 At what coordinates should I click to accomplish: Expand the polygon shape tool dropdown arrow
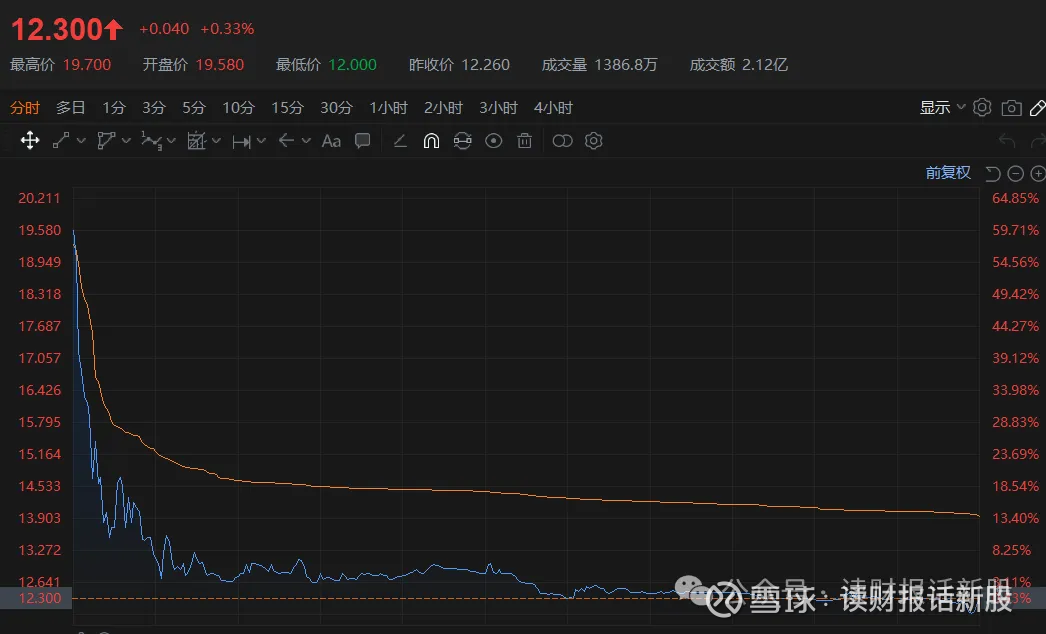coord(126,141)
